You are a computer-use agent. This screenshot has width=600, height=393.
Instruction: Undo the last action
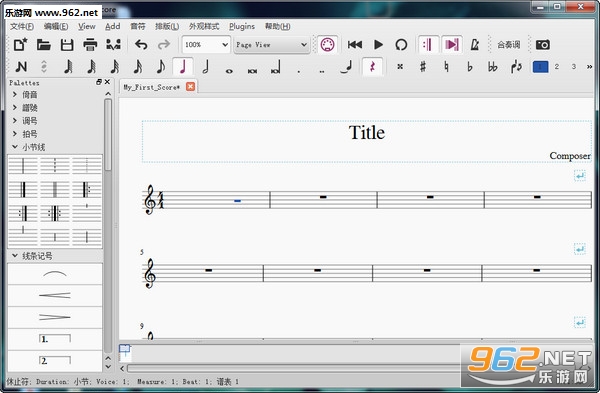click(x=141, y=45)
